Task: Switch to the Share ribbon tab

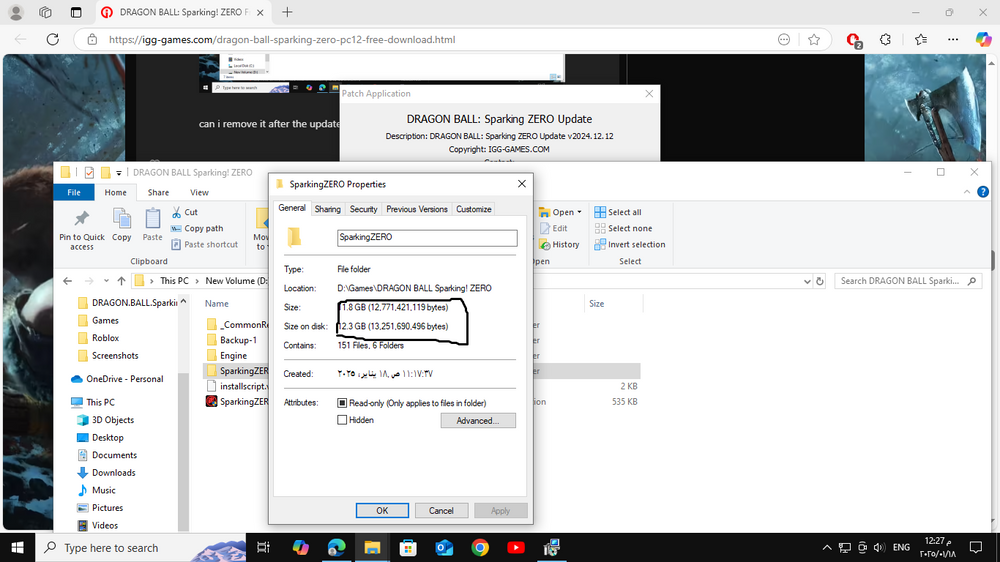Action: 158,192
